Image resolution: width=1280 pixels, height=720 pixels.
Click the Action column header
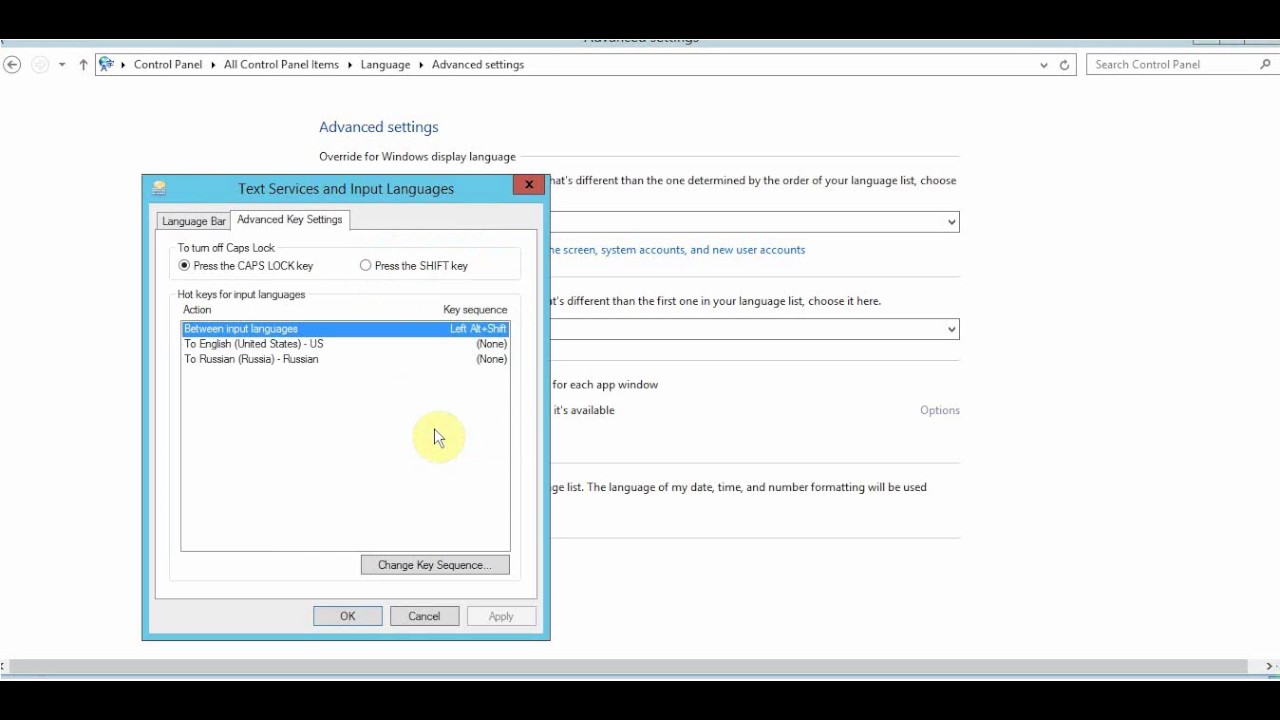click(x=197, y=310)
